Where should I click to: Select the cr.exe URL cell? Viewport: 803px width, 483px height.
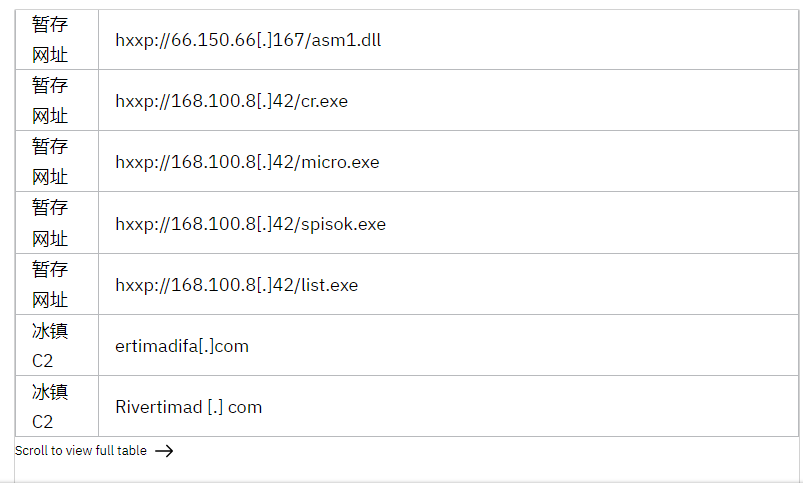448,100
